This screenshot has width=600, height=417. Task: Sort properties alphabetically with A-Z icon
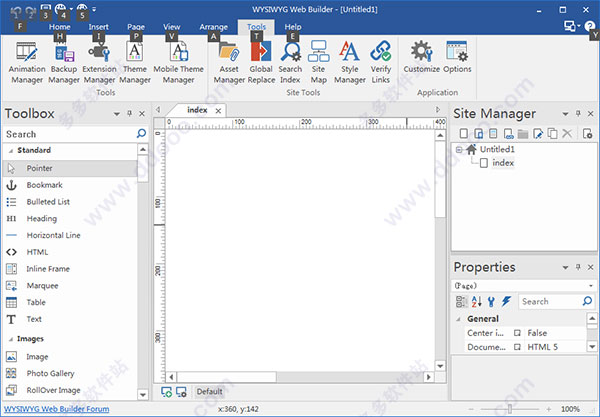[x=476, y=301]
